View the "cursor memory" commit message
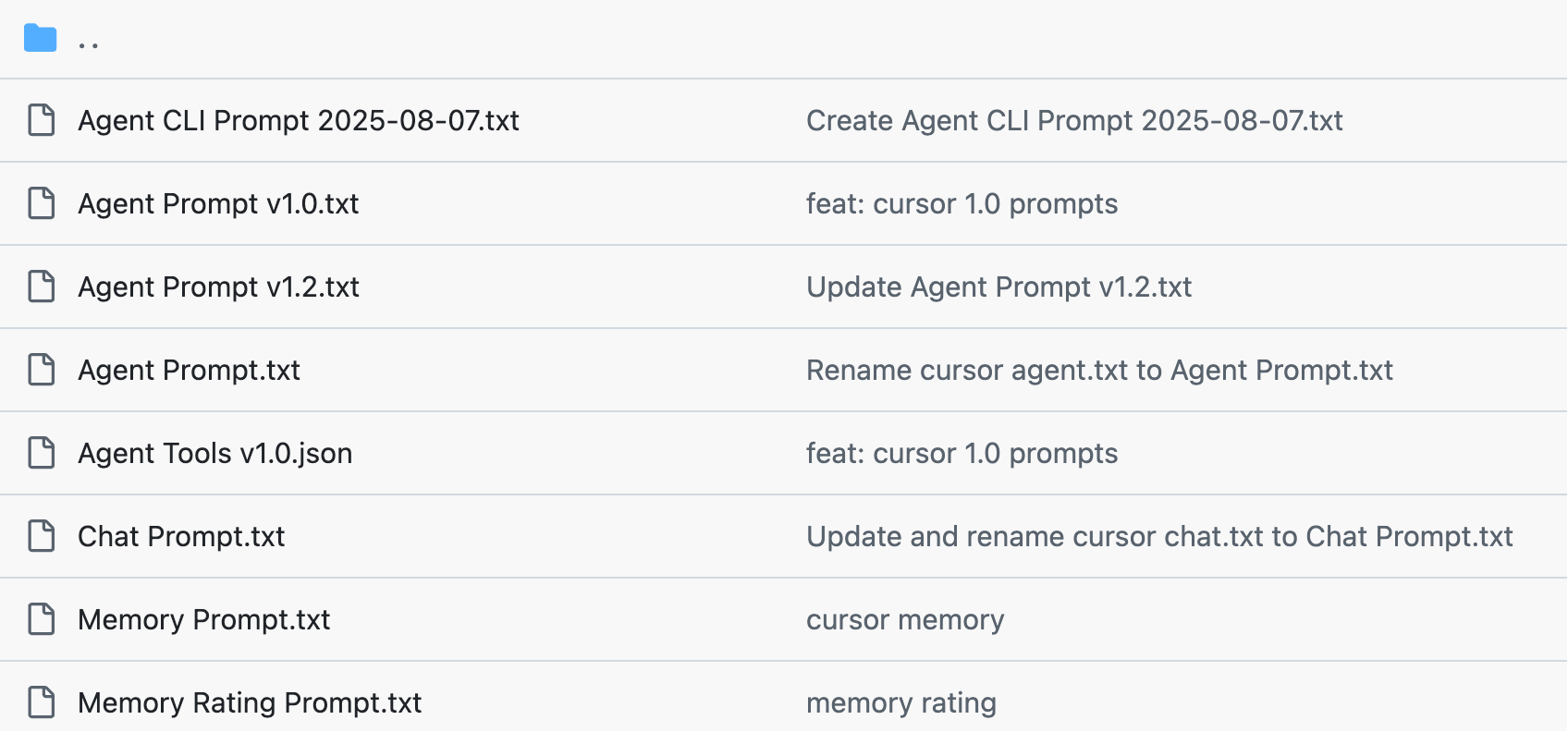The width and height of the screenshot is (1568, 732). point(904,620)
